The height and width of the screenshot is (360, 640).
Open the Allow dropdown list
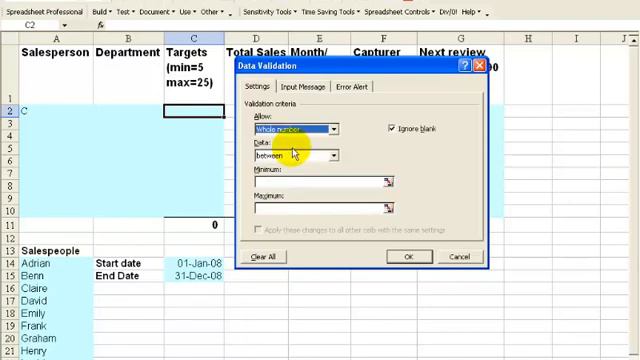tap(334, 129)
